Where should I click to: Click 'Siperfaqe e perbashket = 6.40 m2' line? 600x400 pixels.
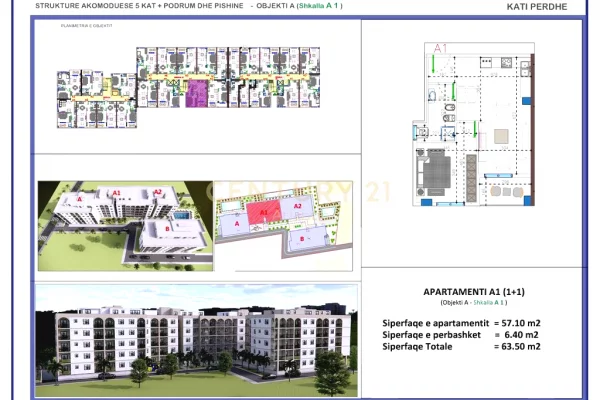(x=460, y=335)
